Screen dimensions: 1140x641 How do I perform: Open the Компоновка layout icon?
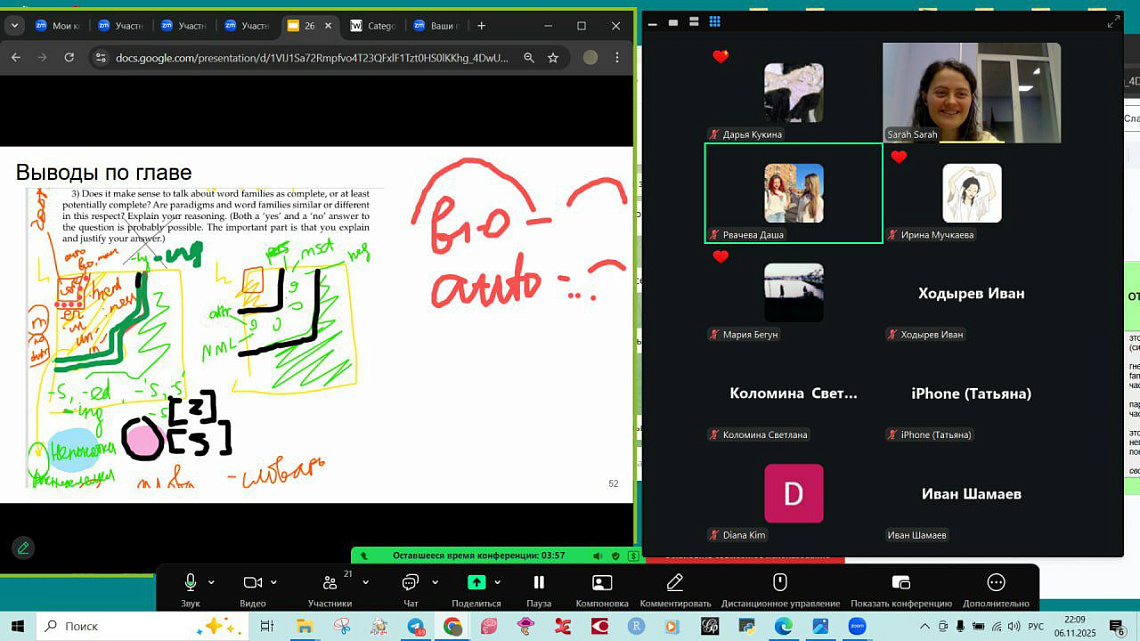coord(602,583)
